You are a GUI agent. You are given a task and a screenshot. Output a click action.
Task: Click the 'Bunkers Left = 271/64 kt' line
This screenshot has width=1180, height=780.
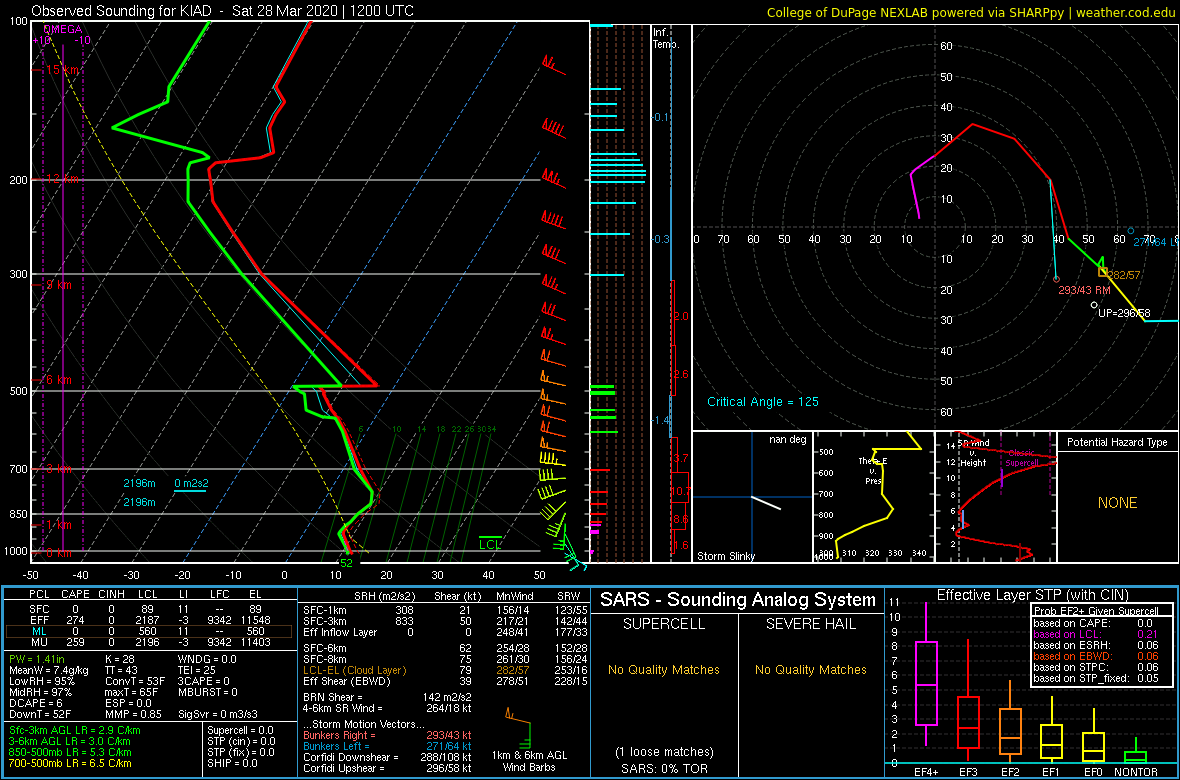(x=388, y=746)
